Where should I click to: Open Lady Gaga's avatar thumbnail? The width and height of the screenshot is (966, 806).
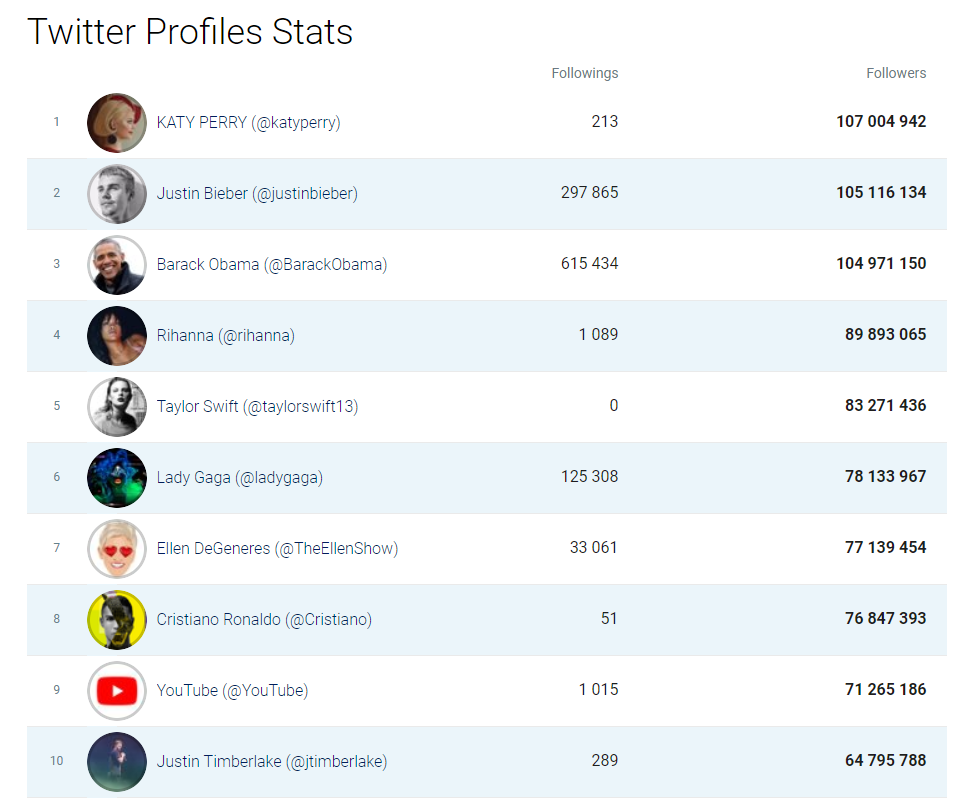point(117,478)
